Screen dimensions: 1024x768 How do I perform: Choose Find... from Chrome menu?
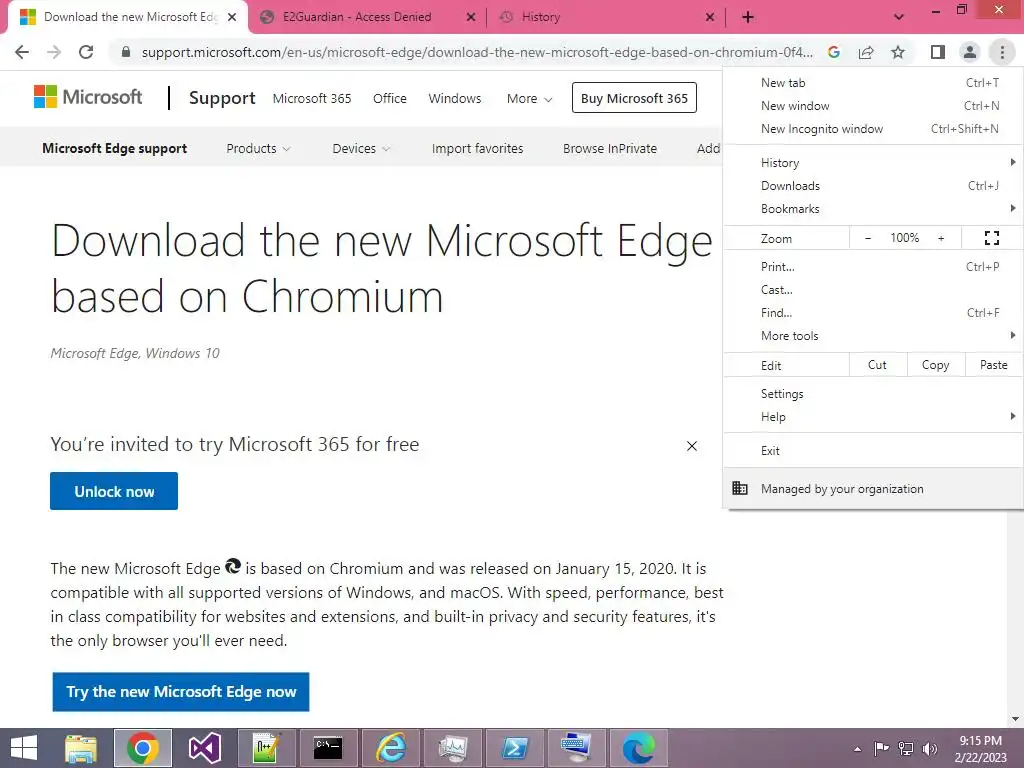pos(873,312)
